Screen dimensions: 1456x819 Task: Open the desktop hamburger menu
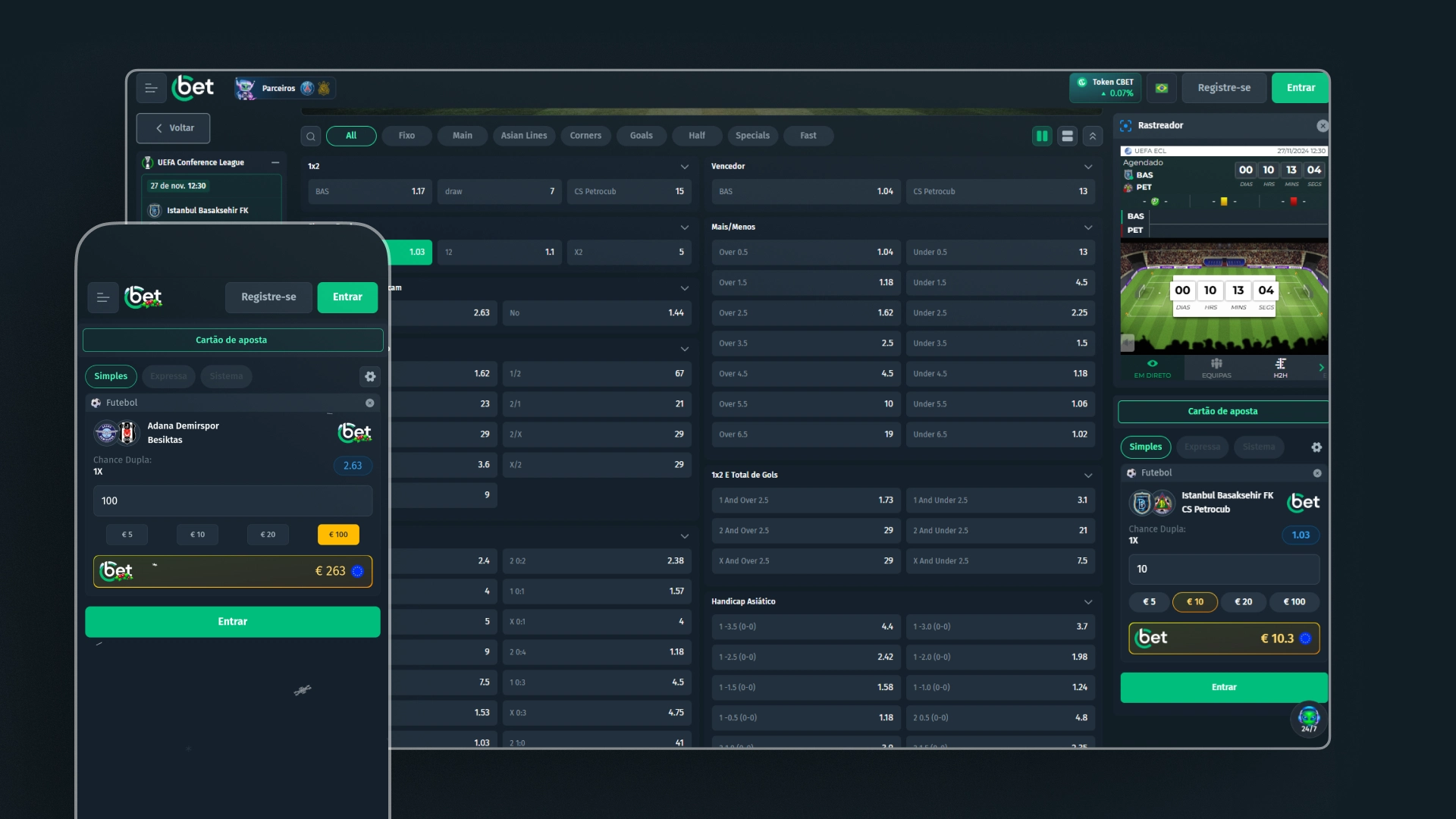coord(151,89)
